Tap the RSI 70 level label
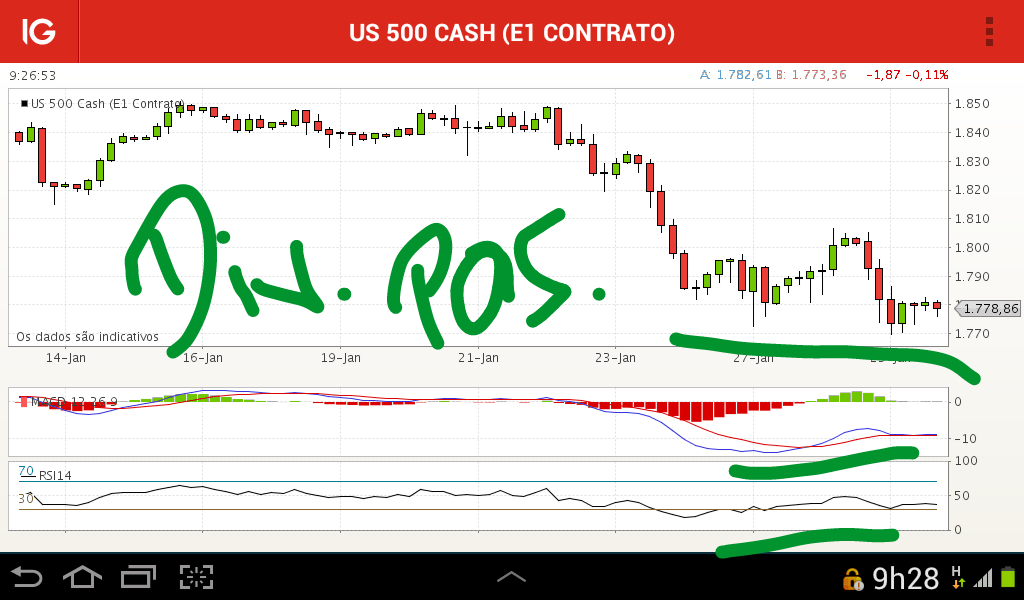The height and width of the screenshot is (600, 1024). point(26,471)
